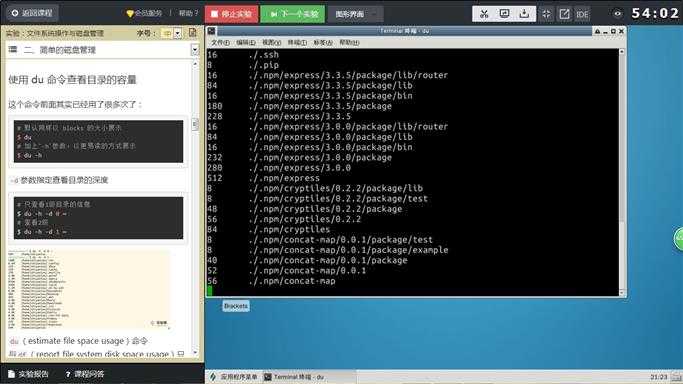Click the first du command code block
This screenshot has width=683, height=384.
(98, 141)
